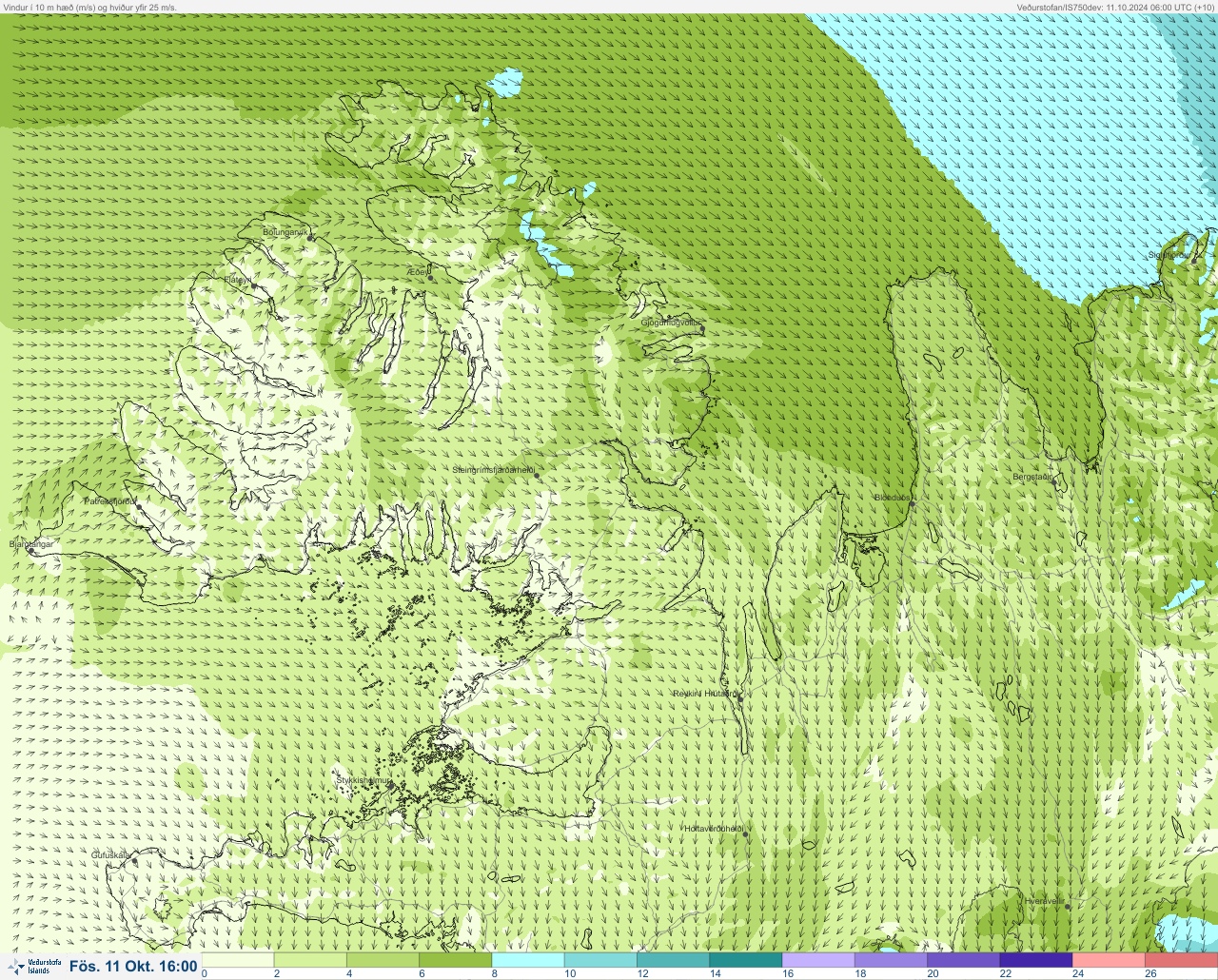Select the 10–12 m/s turquoise legend swatch
Viewport: 1218px width, 980px height.
[600, 960]
